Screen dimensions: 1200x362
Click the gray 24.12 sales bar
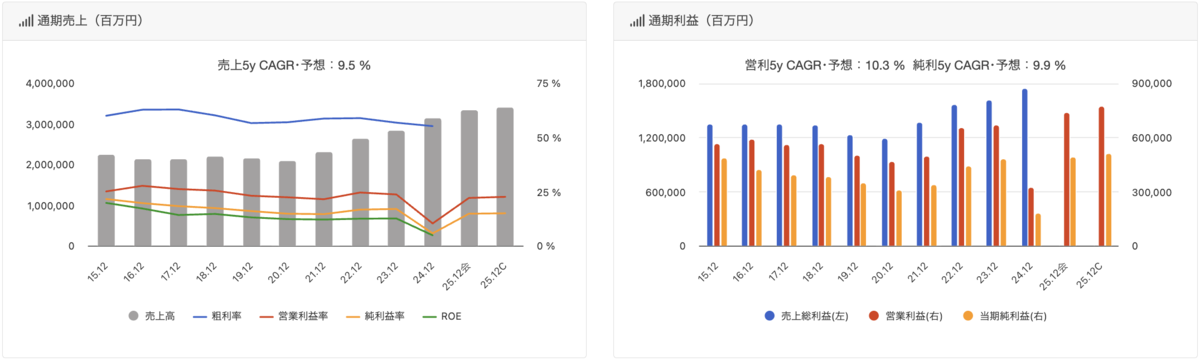(x=432, y=182)
